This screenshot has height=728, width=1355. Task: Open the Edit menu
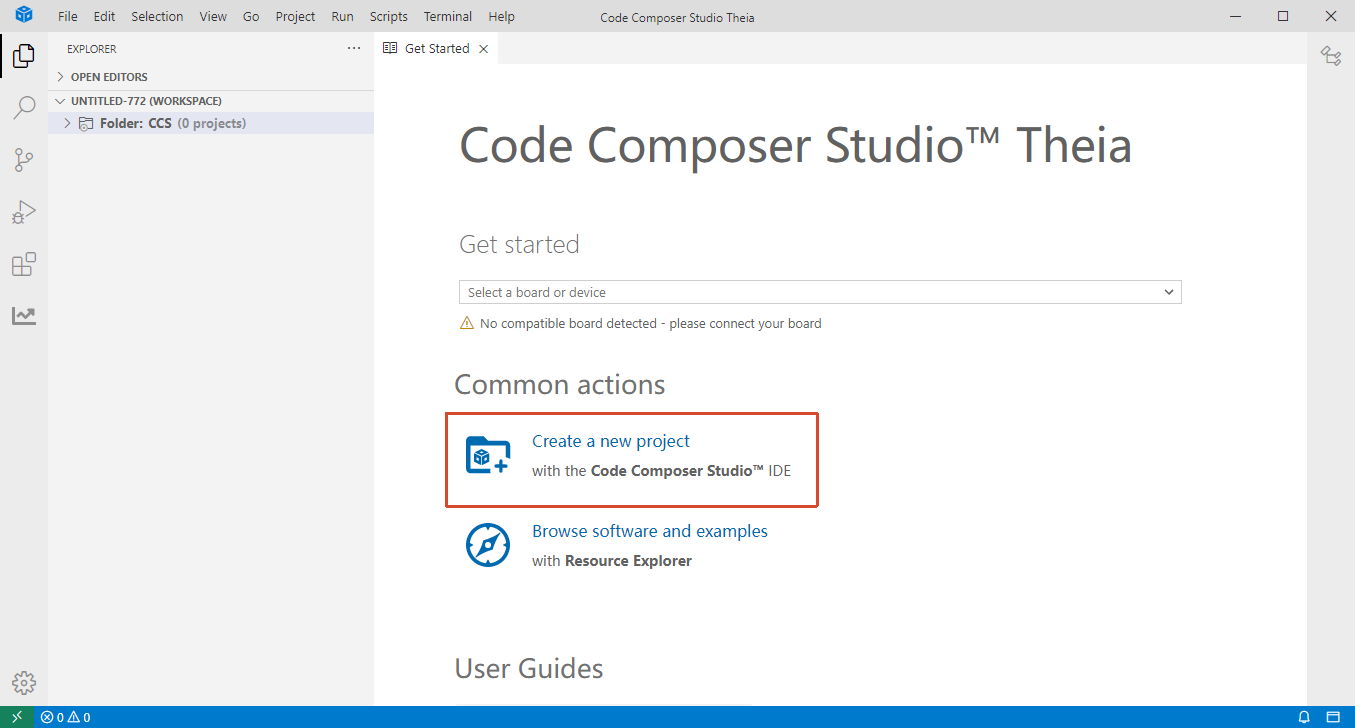click(x=104, y=17)
